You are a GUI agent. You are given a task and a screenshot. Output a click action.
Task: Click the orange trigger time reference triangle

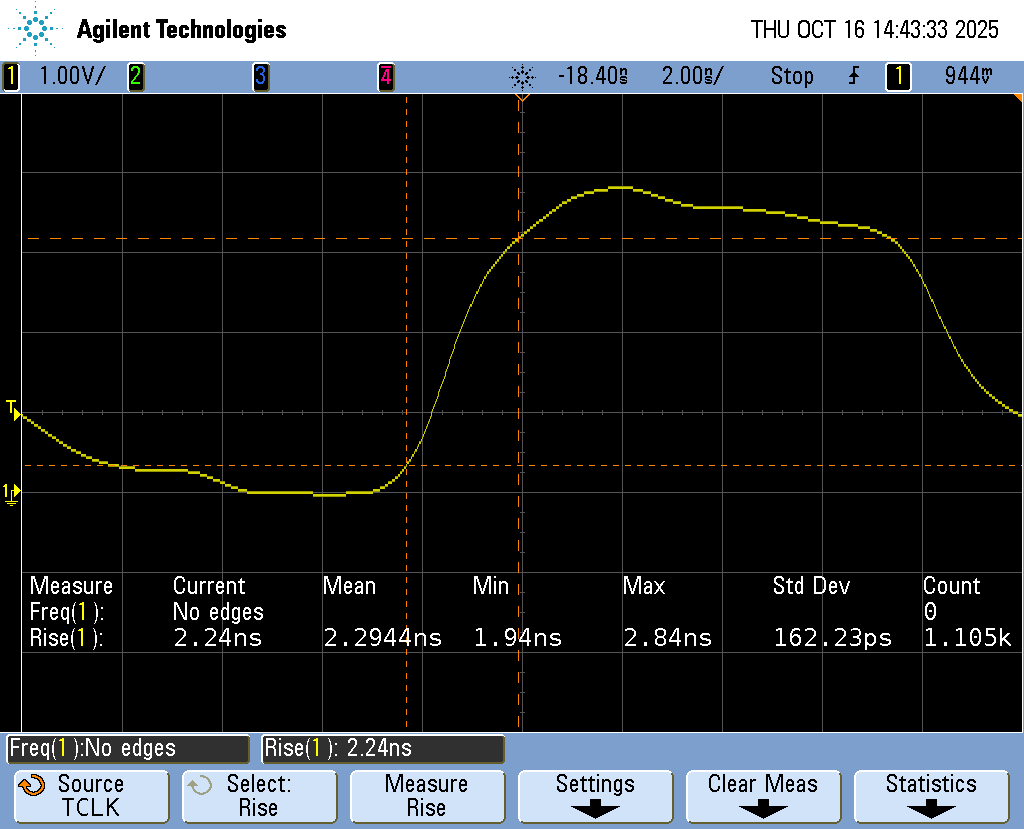(522, 99)
